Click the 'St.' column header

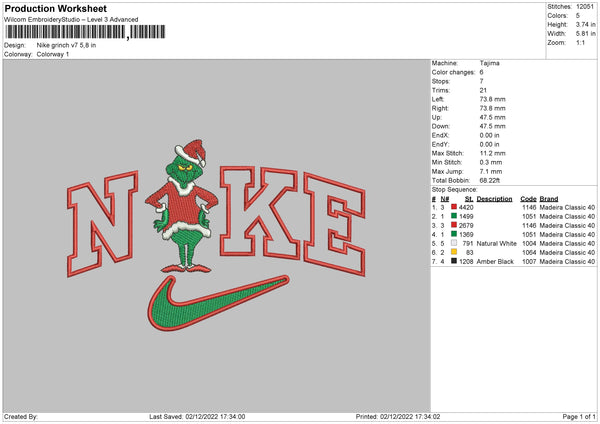coord(469,199)
